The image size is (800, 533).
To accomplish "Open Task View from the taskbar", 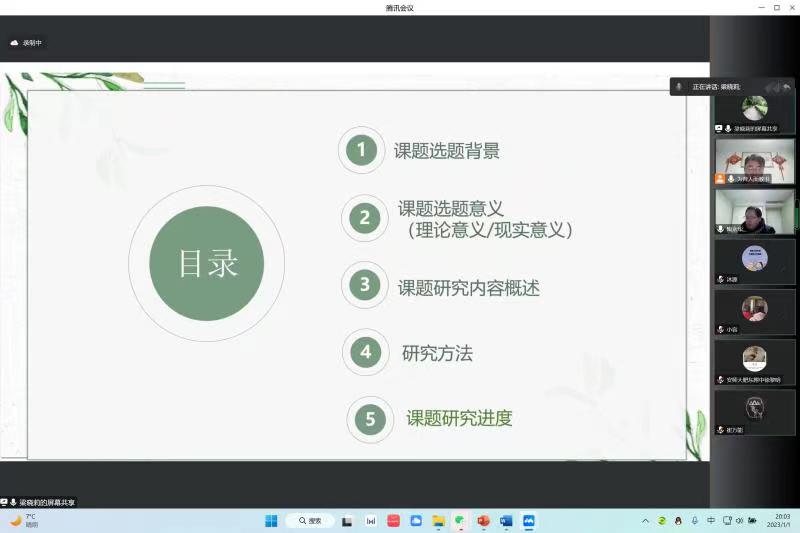I will 347,521.
